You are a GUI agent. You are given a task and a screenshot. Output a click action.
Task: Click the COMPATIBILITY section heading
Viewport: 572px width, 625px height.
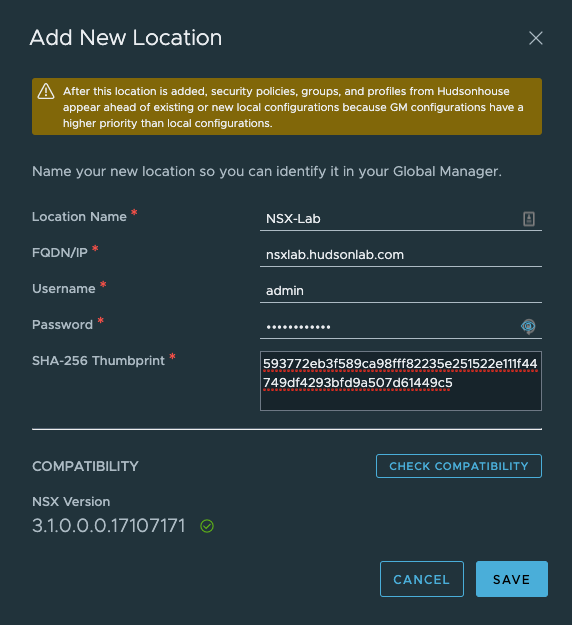pos(85,466)
